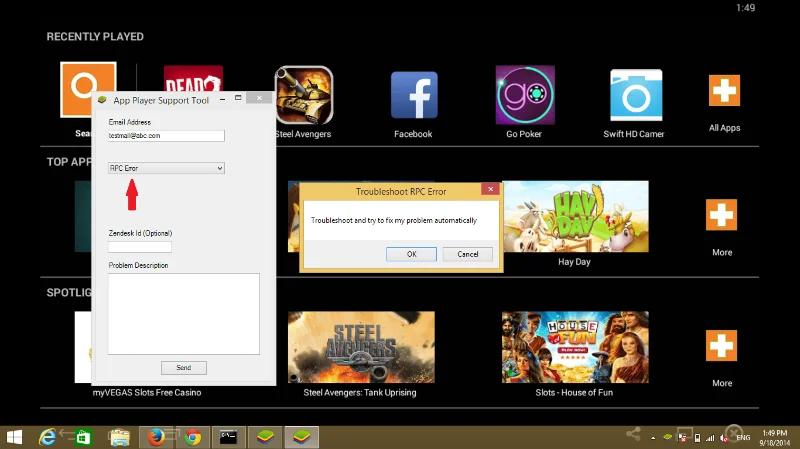800x449 pixels.
Task: Click More plus icon in Top Apps row
Action: (721, 215)
